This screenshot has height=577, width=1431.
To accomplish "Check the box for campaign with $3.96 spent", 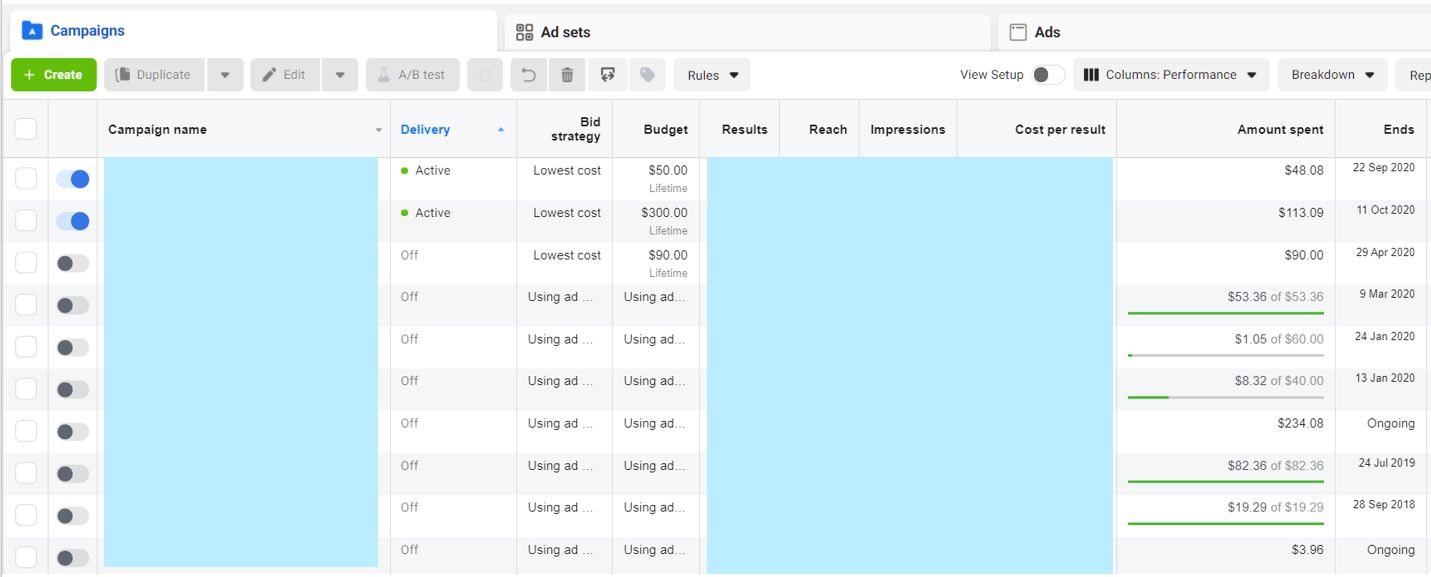I will tap(26, 558).
